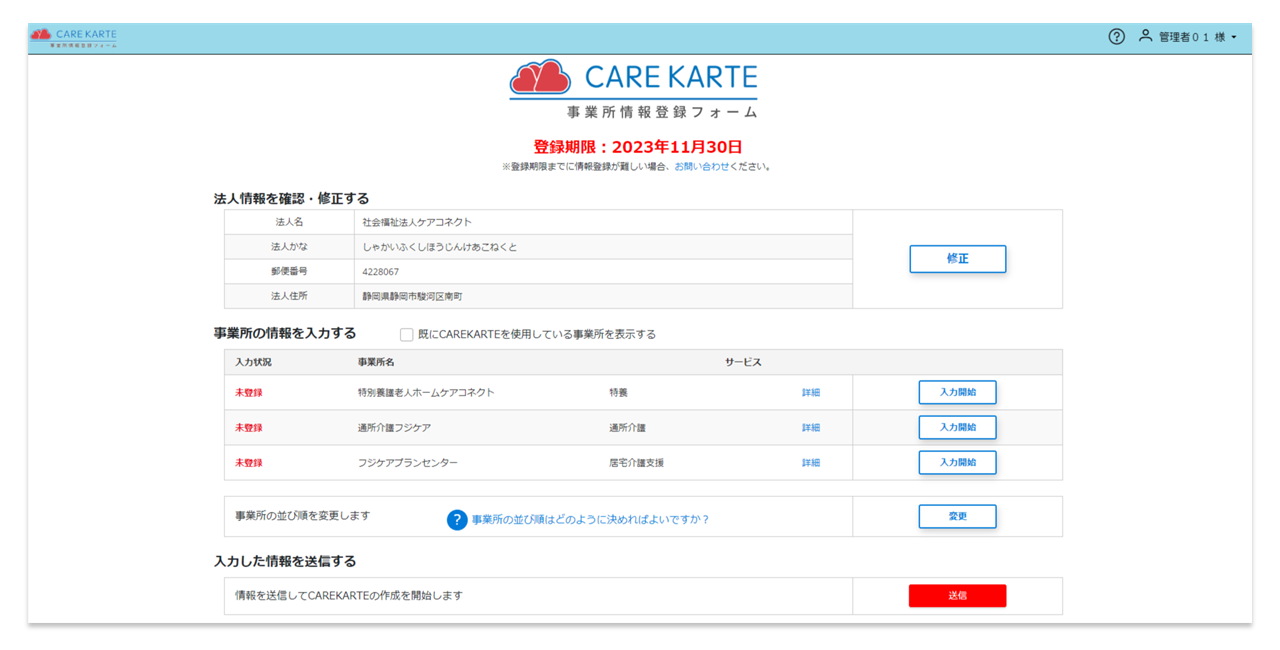1280x650 pixels.
Task: Open the 管理者01 様 account dropdown
Action: 1197,37
